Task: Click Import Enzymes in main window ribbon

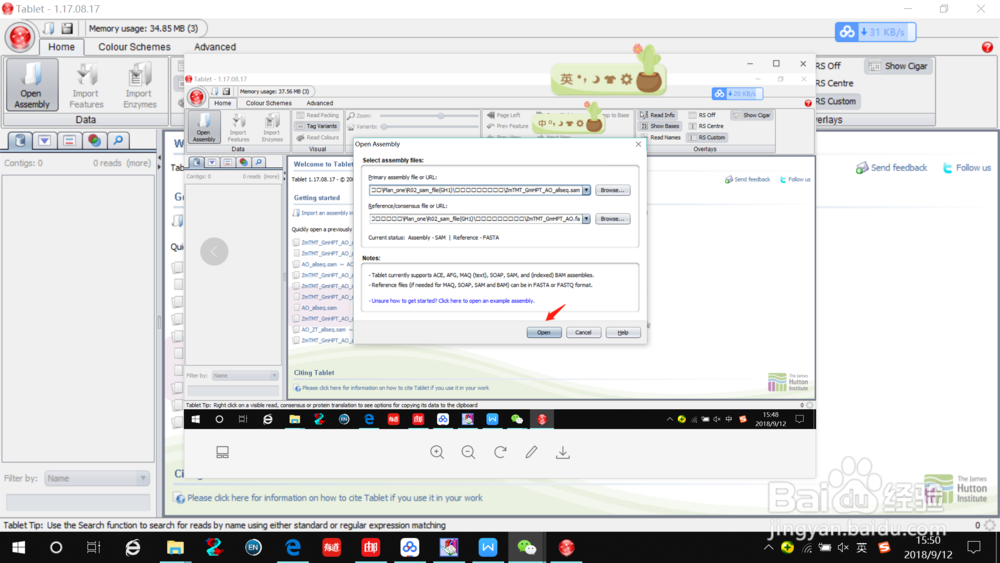Action: [139, 85]
